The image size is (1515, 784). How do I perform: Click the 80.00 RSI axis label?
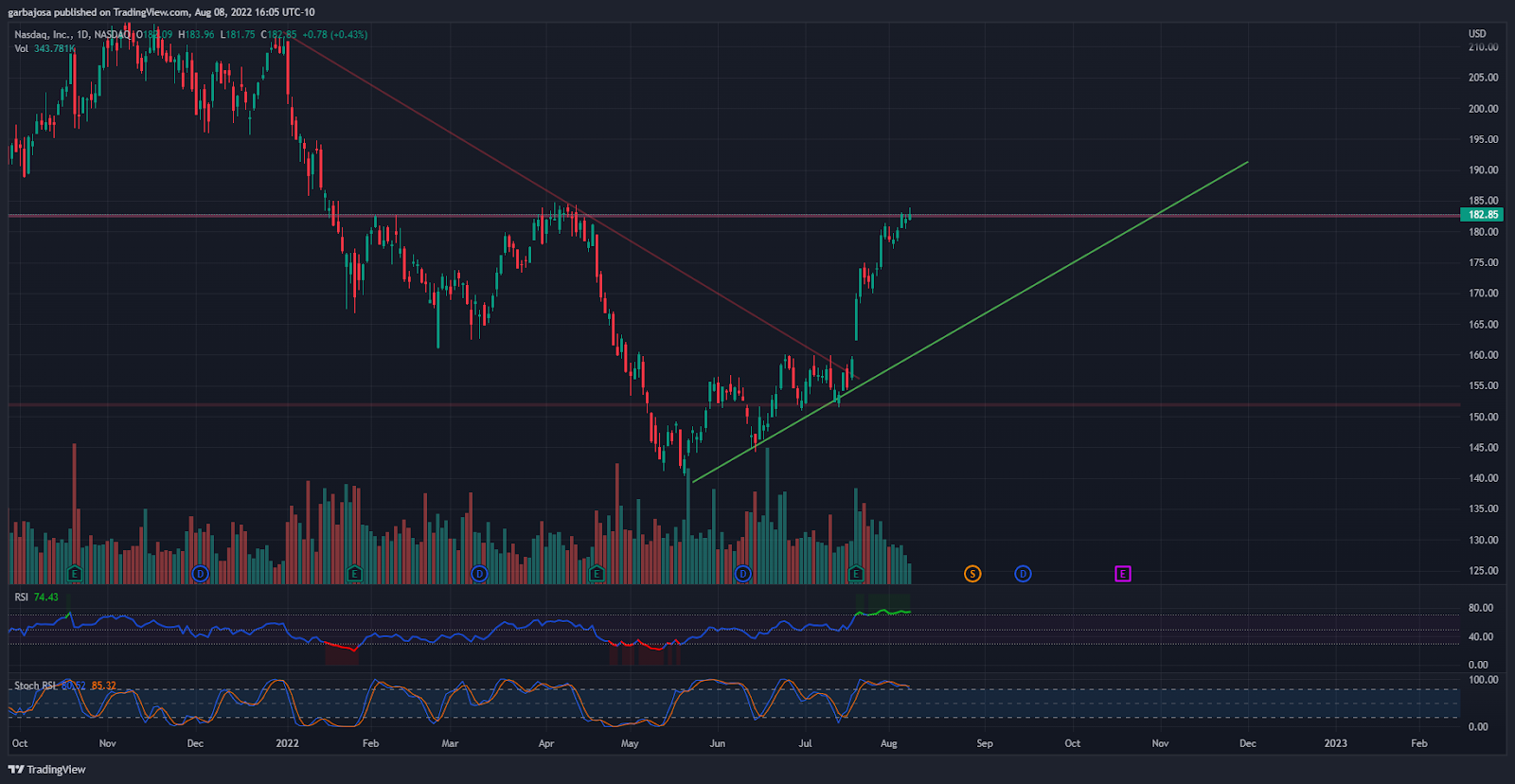click(1480, 608)
